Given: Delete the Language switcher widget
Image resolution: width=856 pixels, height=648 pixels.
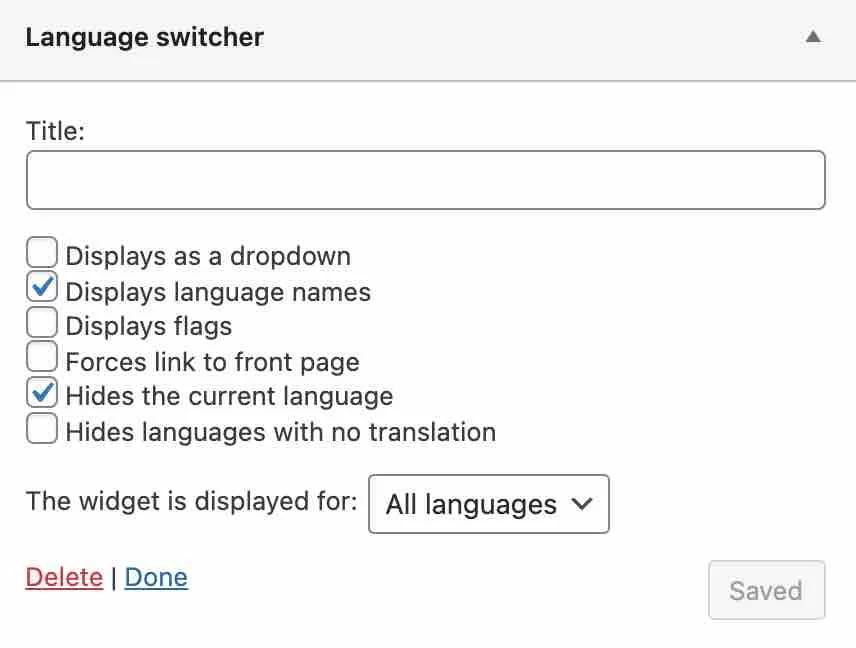Looking at the screenshot, I should [x=64, y=577].
